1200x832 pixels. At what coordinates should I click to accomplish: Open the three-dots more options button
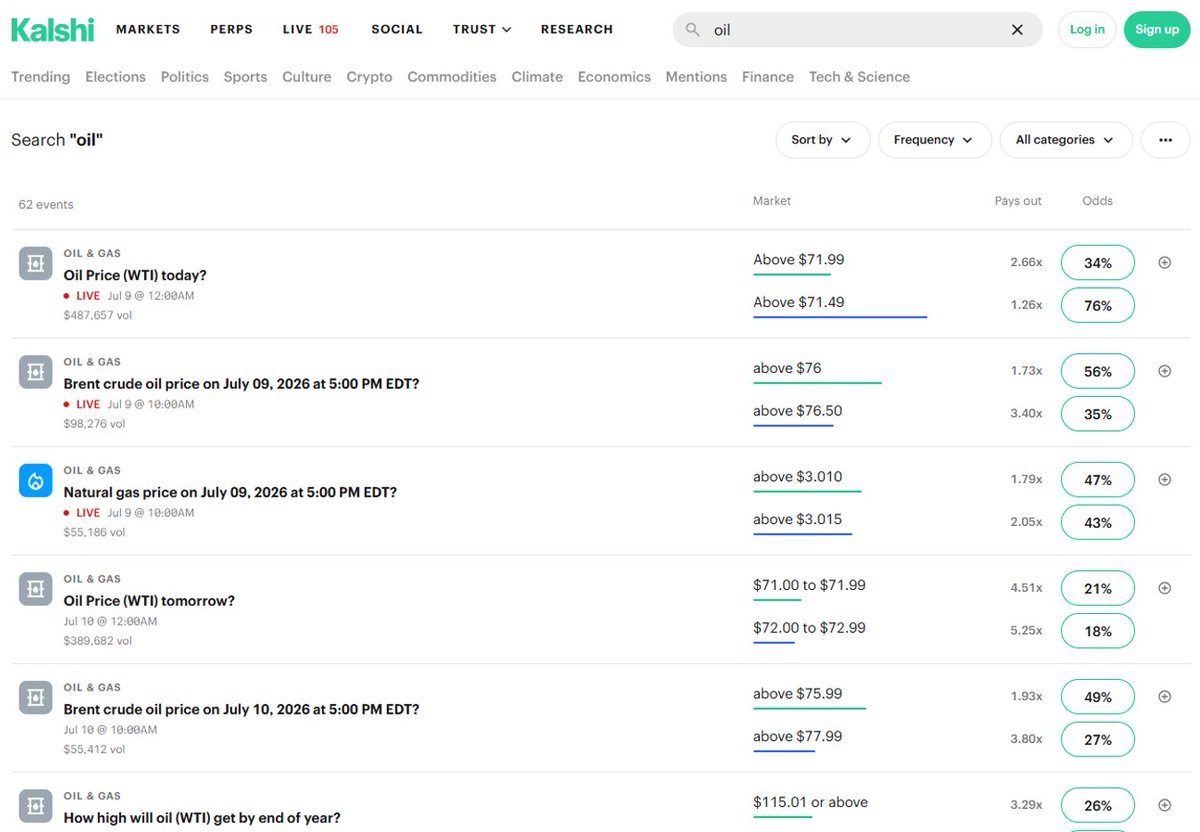(1165, 140)
